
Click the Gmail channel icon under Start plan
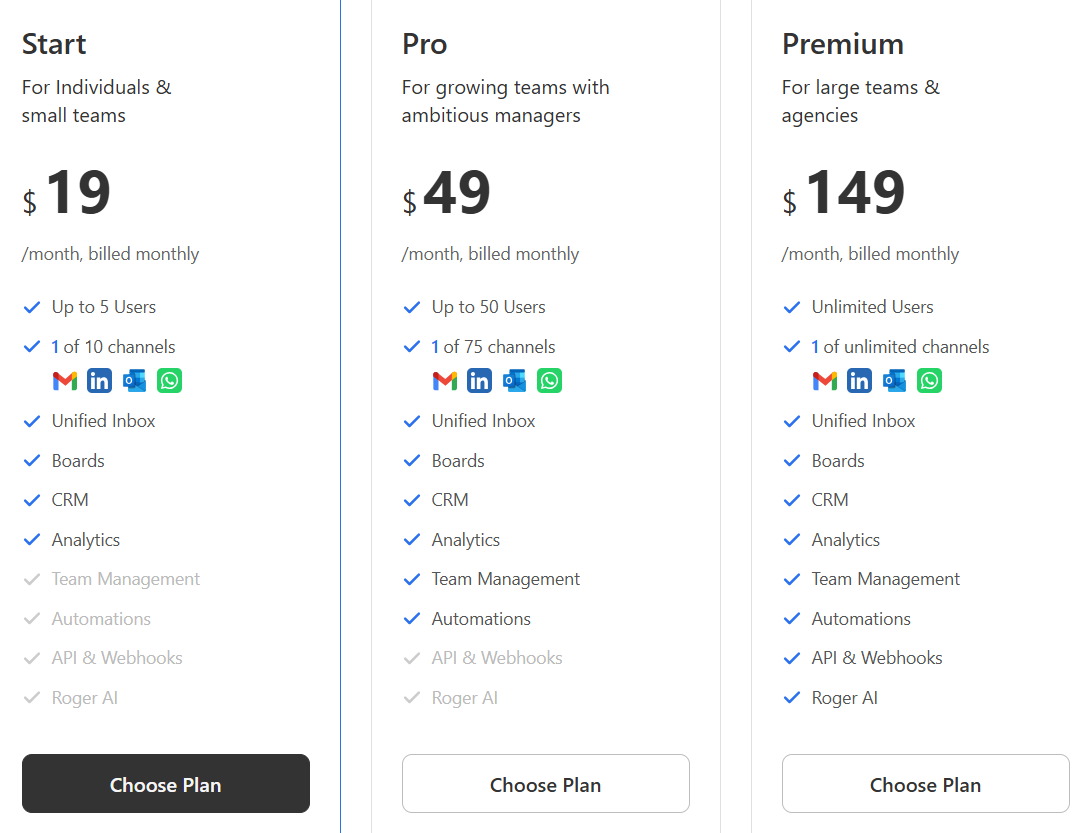point(64,381)
